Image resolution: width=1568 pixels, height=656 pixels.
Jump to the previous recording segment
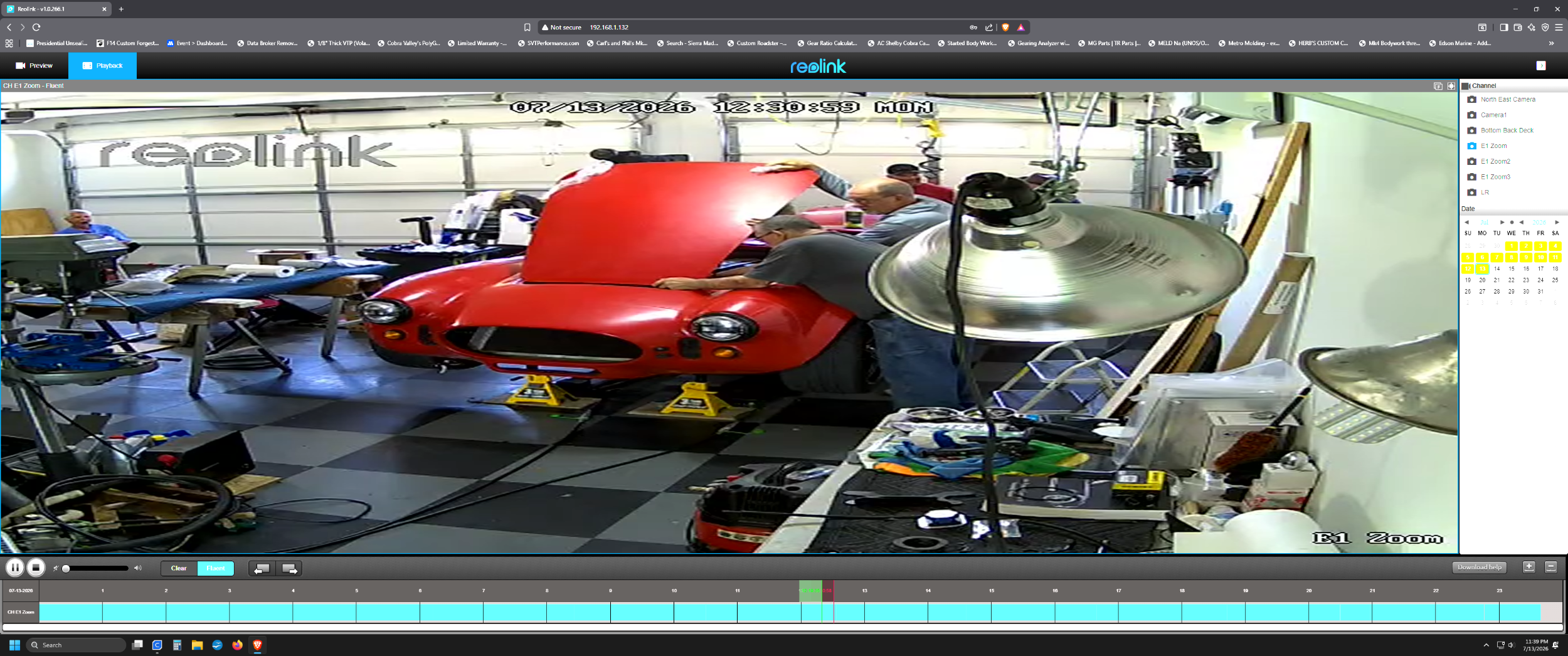(262, 568)
